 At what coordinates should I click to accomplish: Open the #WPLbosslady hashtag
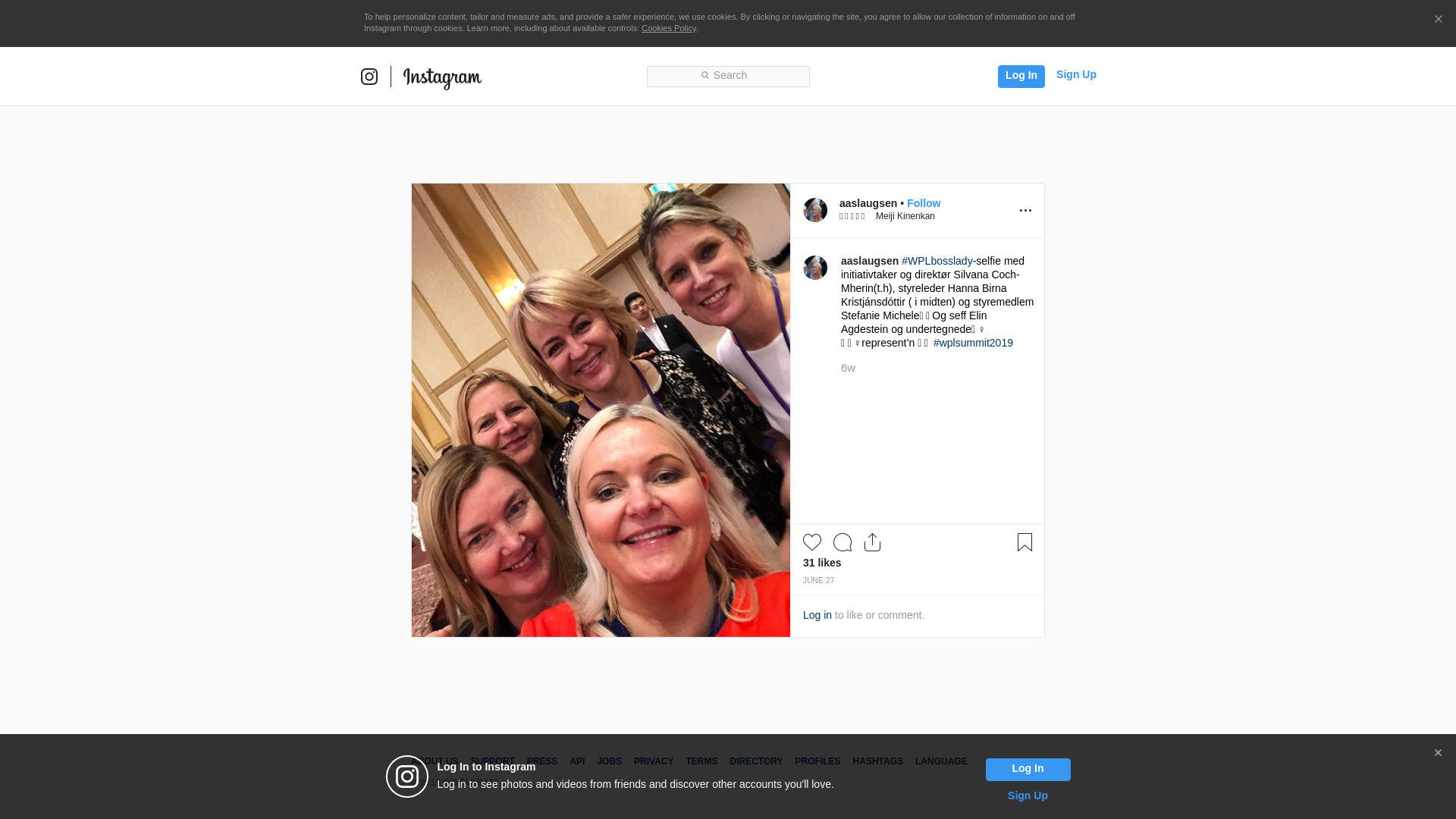pos(937,261)
